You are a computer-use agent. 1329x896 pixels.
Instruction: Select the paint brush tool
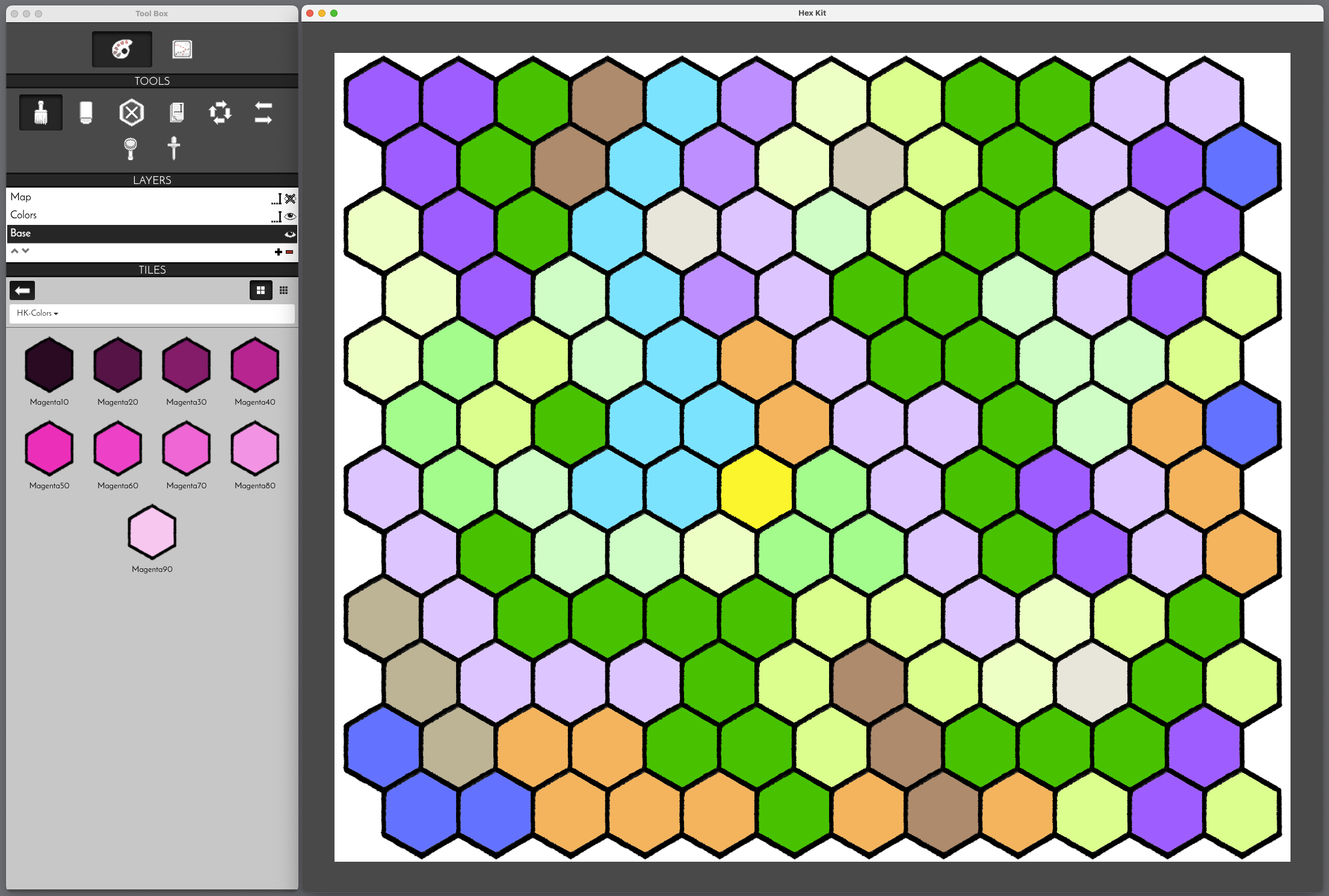pyautogui.click(x=41, y=112)
